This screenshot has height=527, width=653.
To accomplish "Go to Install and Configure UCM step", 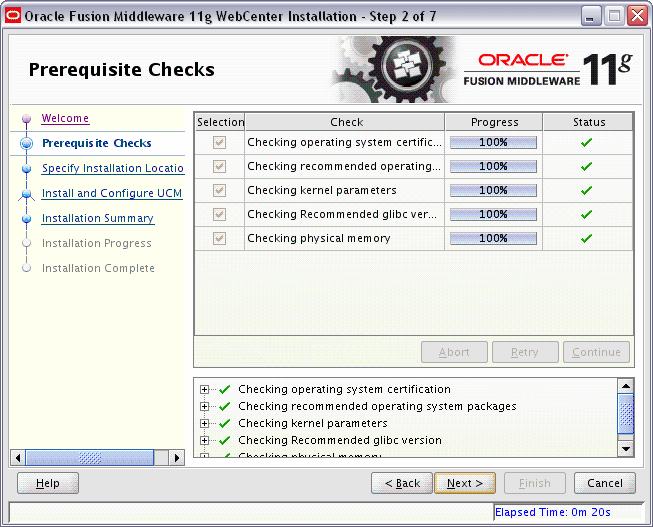I will click(x=112, y=193).
